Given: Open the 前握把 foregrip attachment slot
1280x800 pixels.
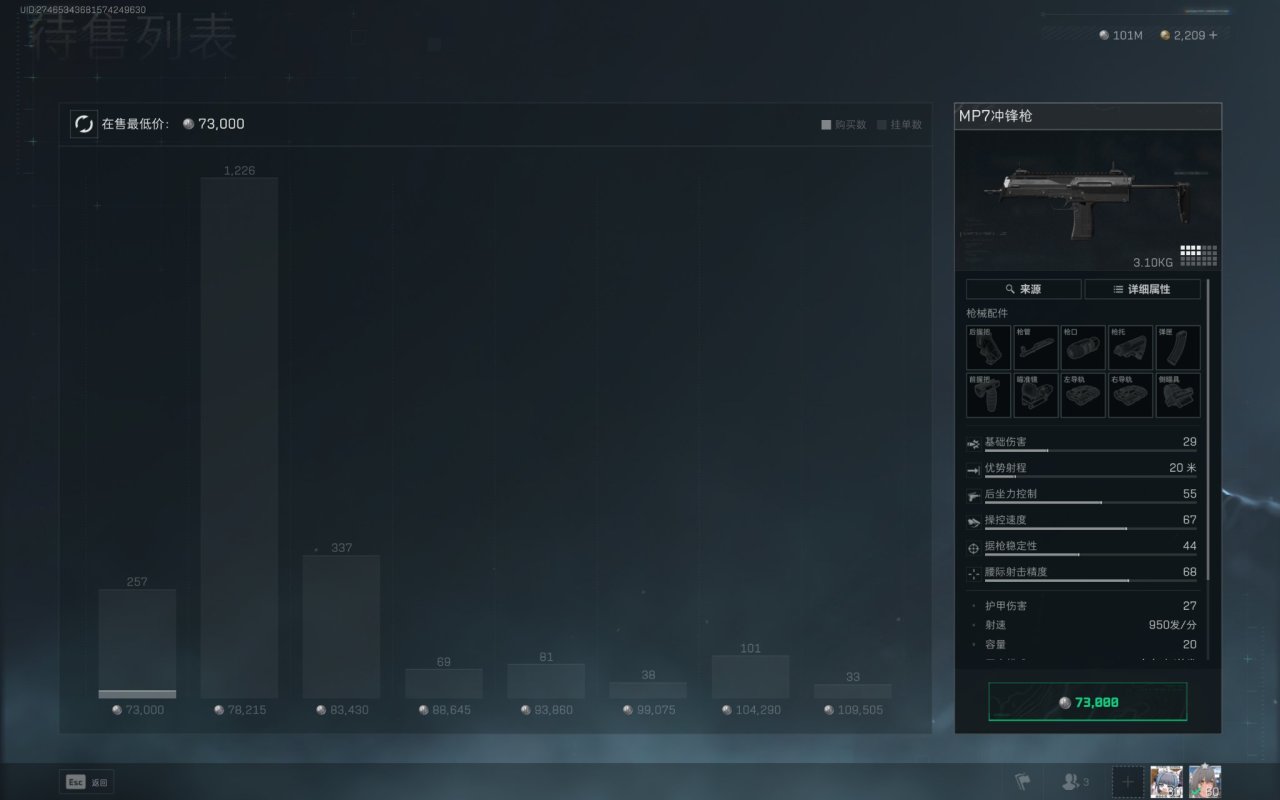Looking at the screenshot, I should 989,395.
